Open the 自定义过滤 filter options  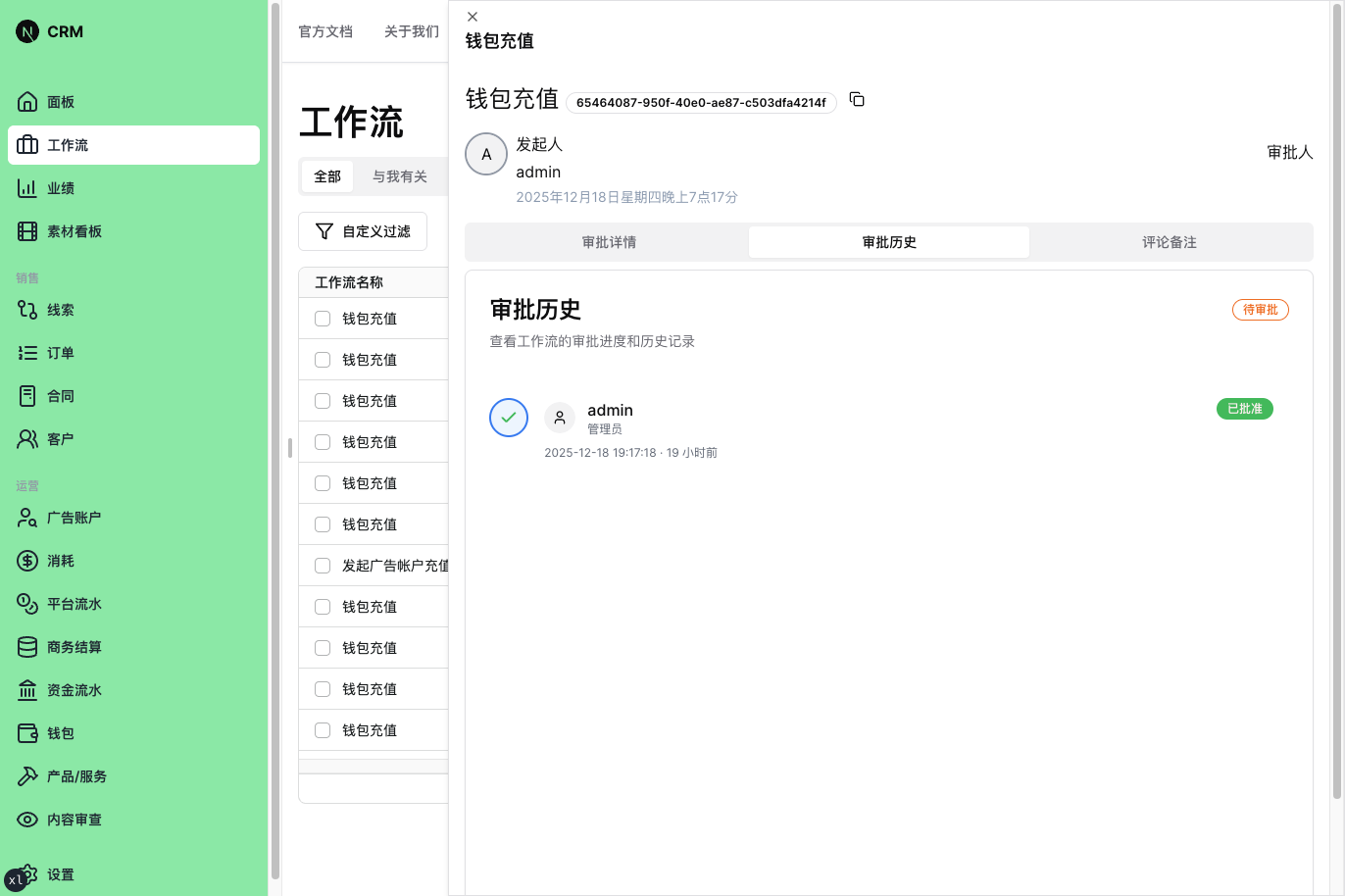point(362,231)
